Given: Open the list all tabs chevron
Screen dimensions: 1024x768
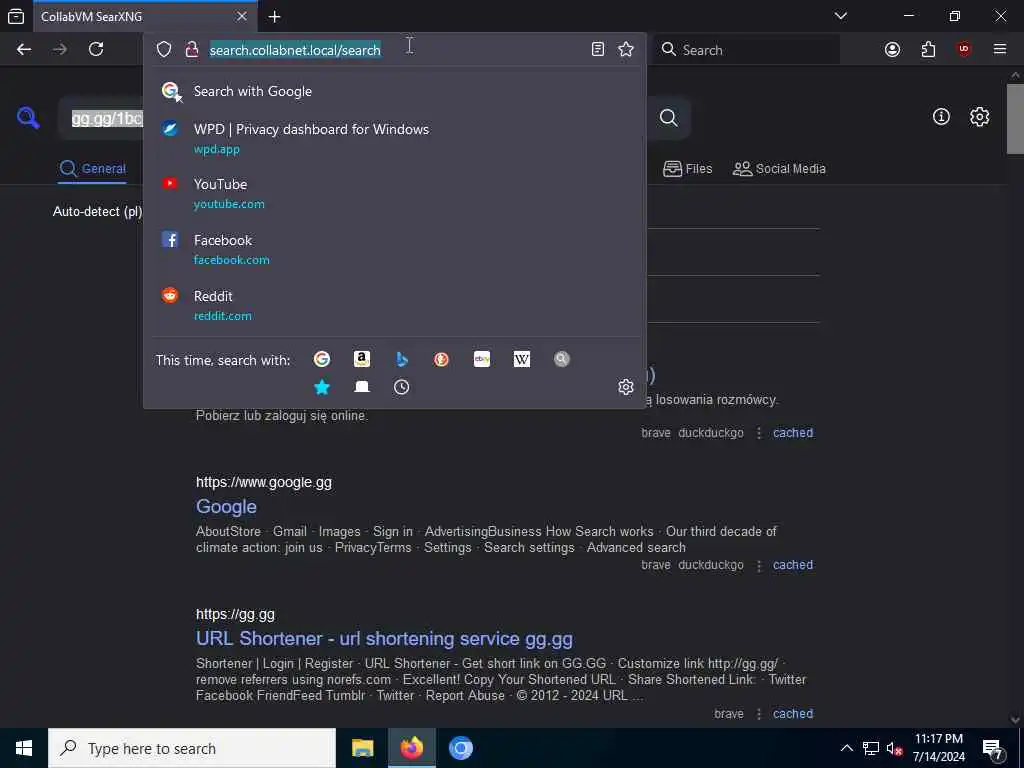Looking at the screenshot, I should point(841,16).
